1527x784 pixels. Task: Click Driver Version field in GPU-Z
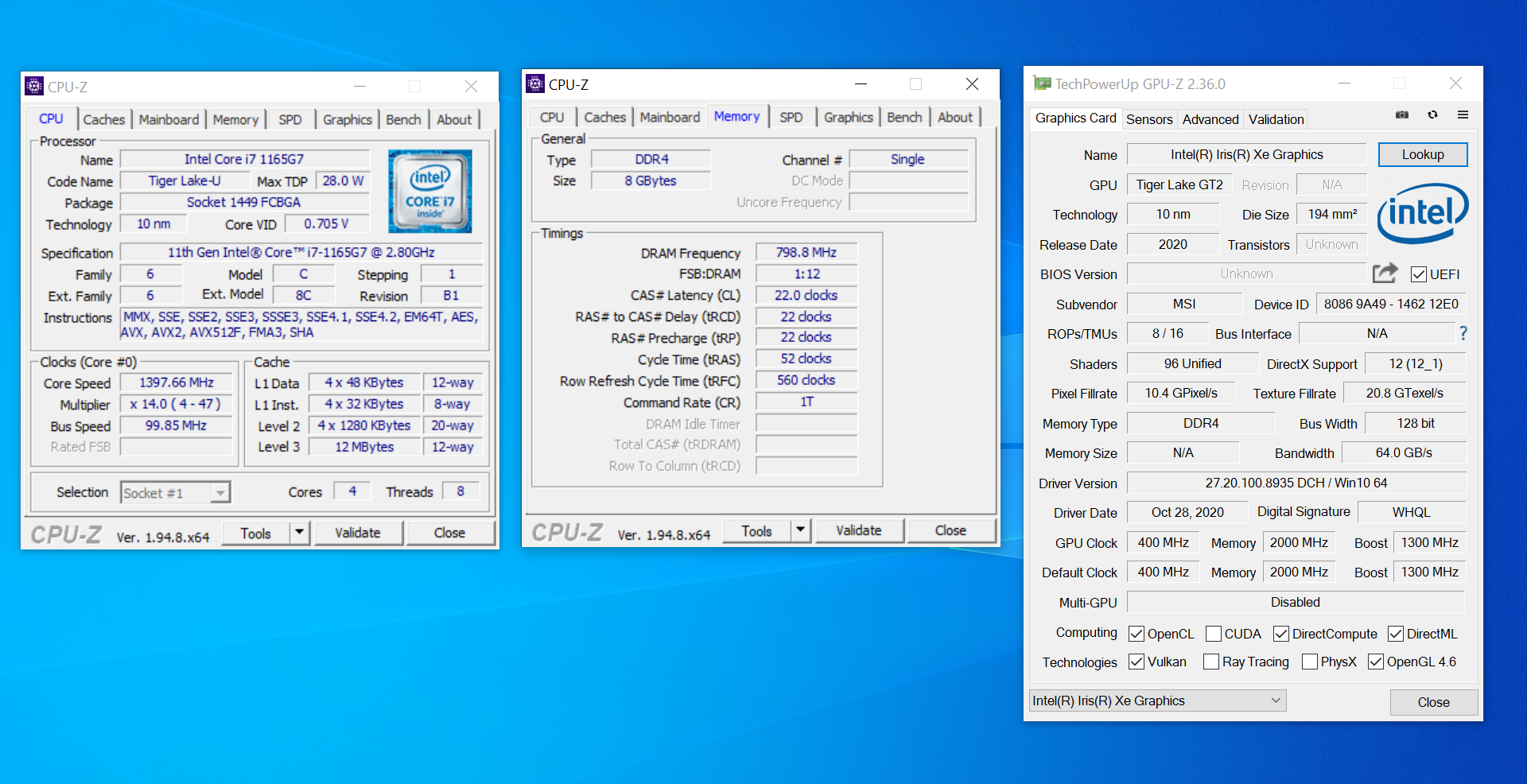[x=1296, y=483]
